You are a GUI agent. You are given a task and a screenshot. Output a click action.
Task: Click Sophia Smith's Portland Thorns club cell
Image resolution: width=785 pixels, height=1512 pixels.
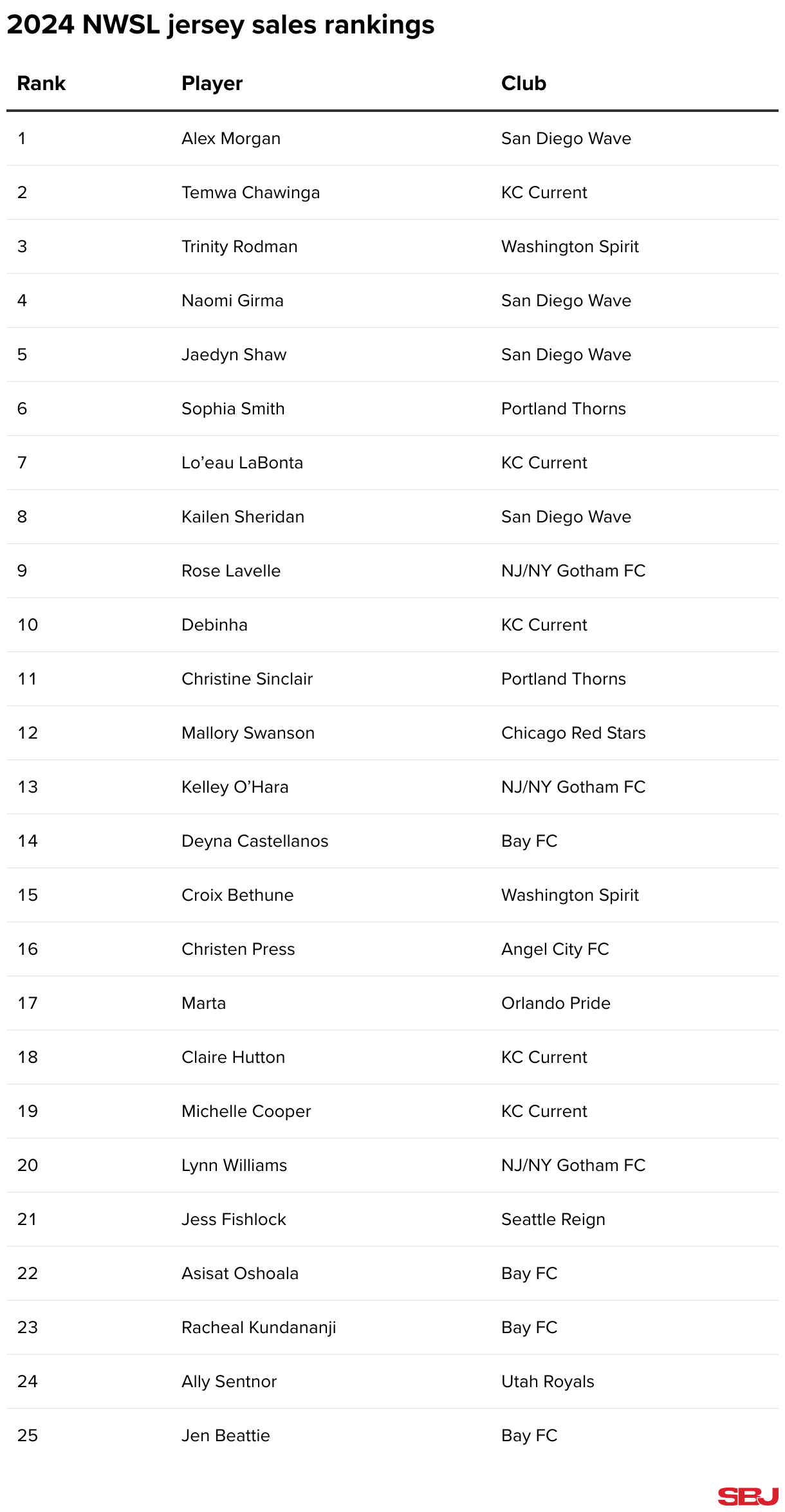tap(564, 409)
